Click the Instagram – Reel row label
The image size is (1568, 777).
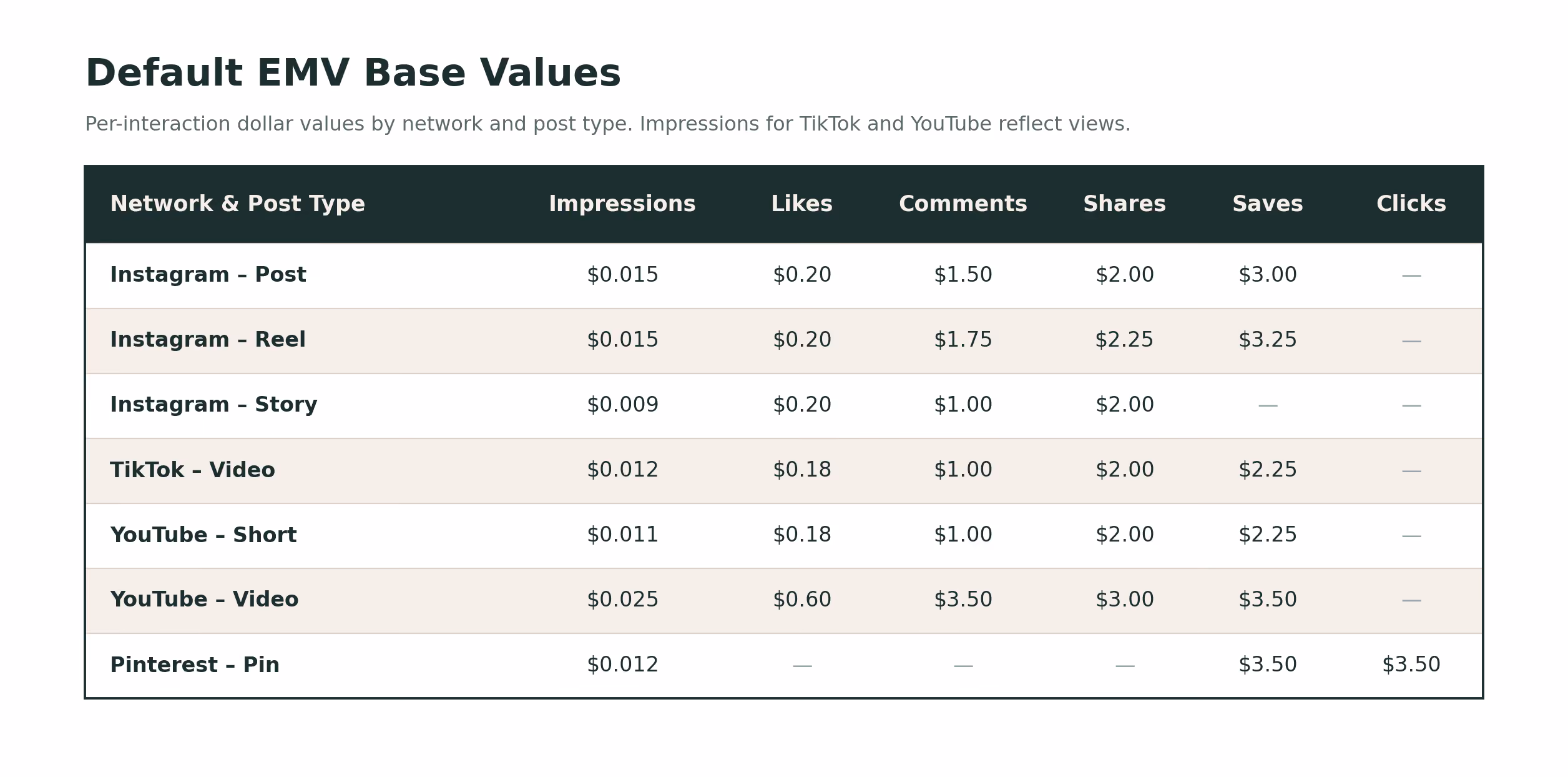coord(208,340)
